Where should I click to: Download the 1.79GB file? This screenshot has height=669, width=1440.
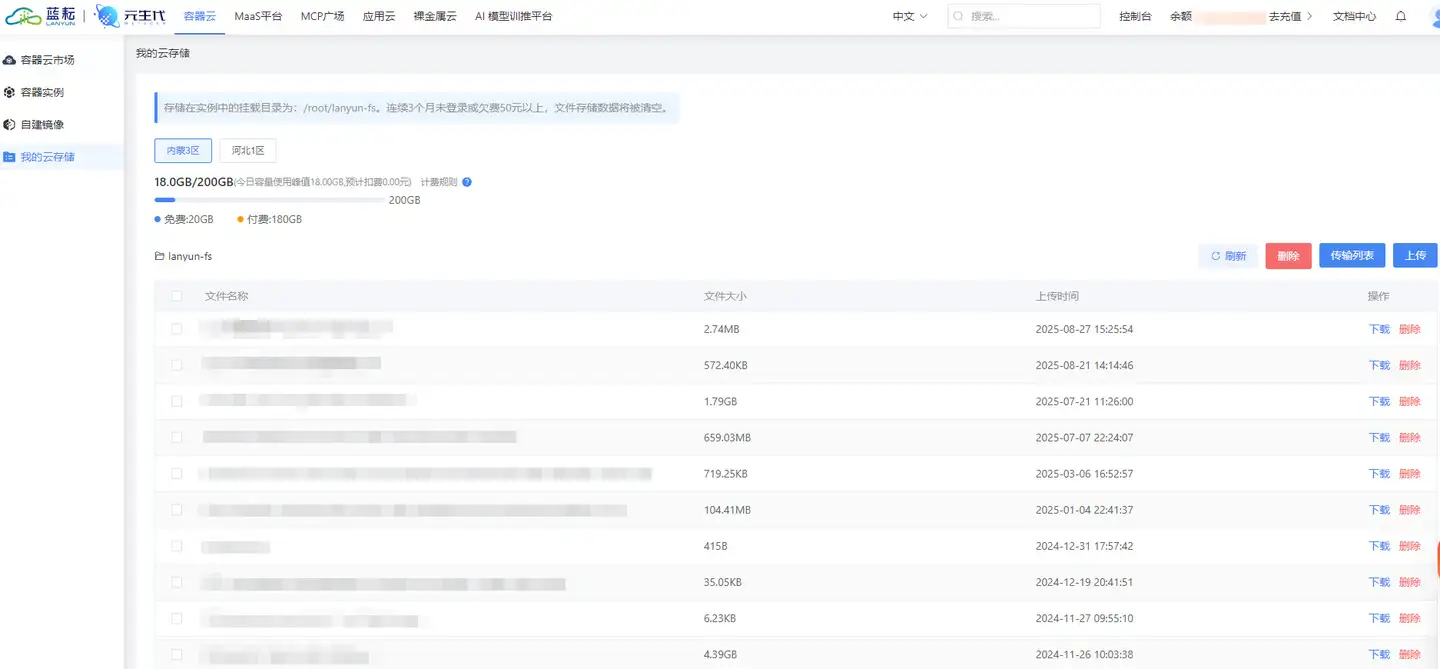[1379, 401]
